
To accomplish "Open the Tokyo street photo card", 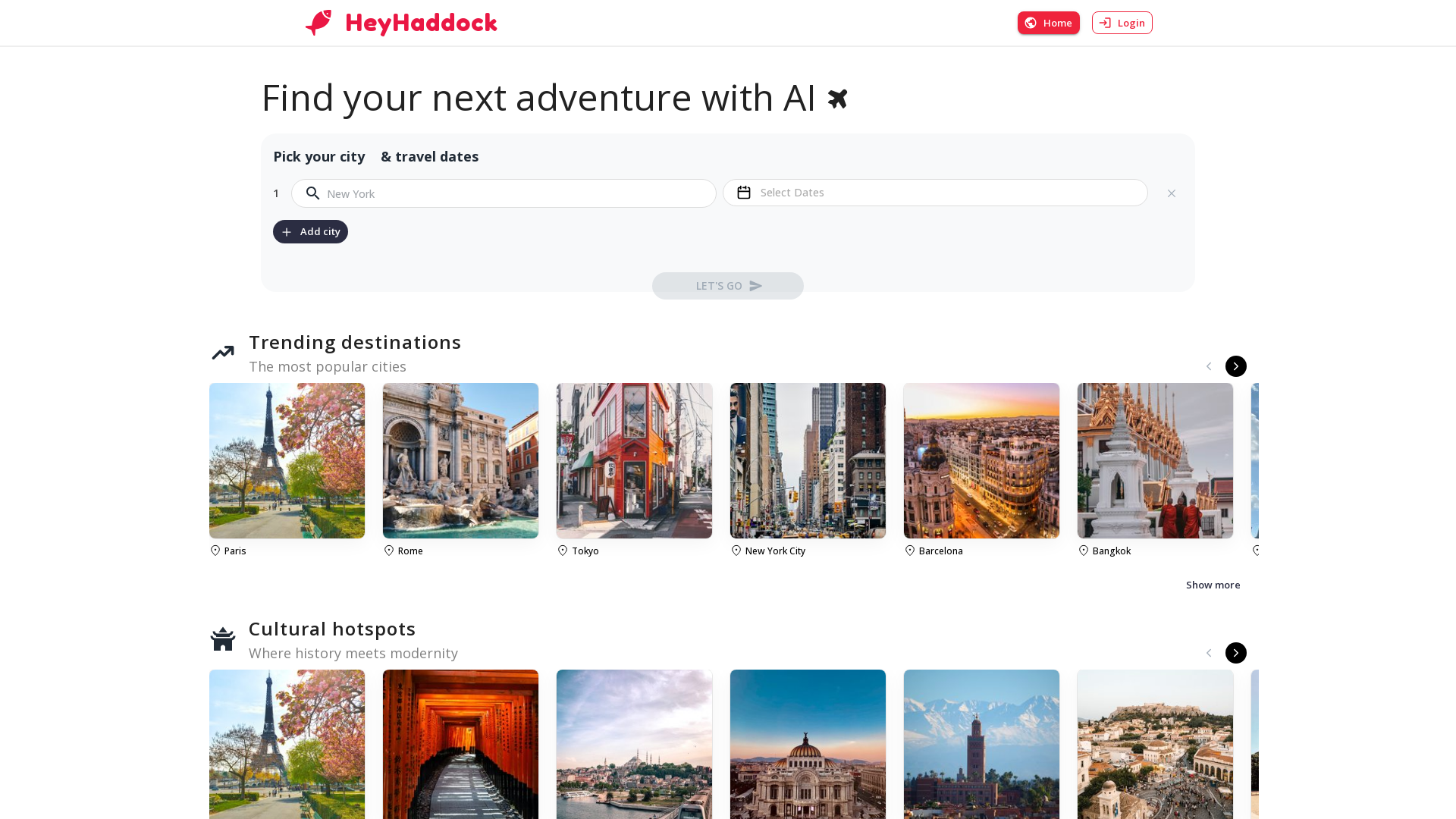I will click(x=634, y=460).
